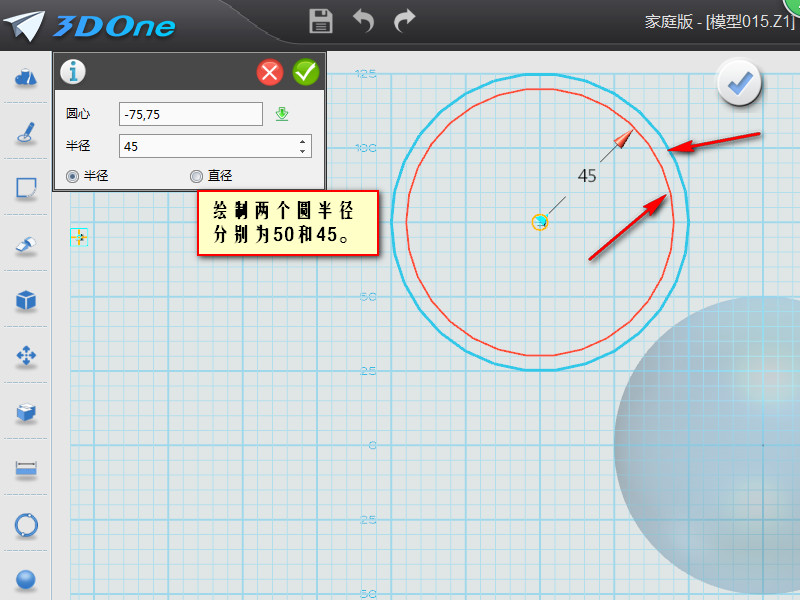Switch to the 直径 radio option

[197, 174]
